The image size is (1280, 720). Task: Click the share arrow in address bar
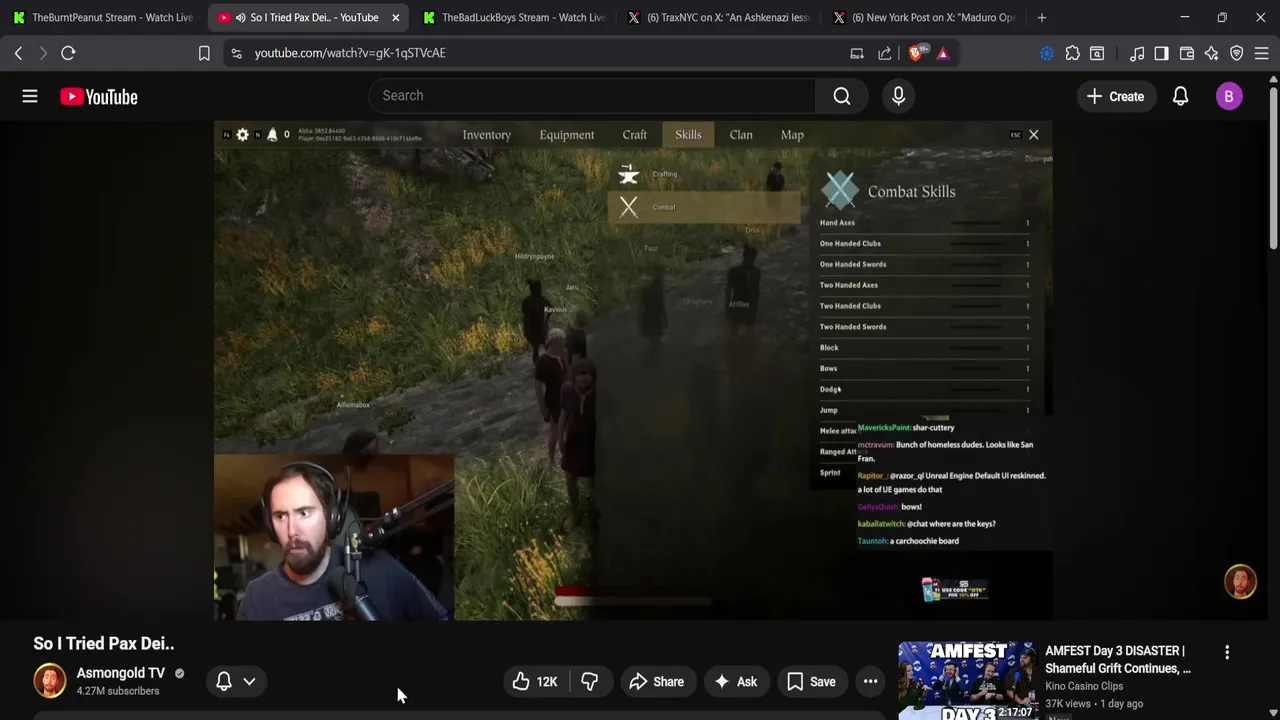[x=885, y=53]
